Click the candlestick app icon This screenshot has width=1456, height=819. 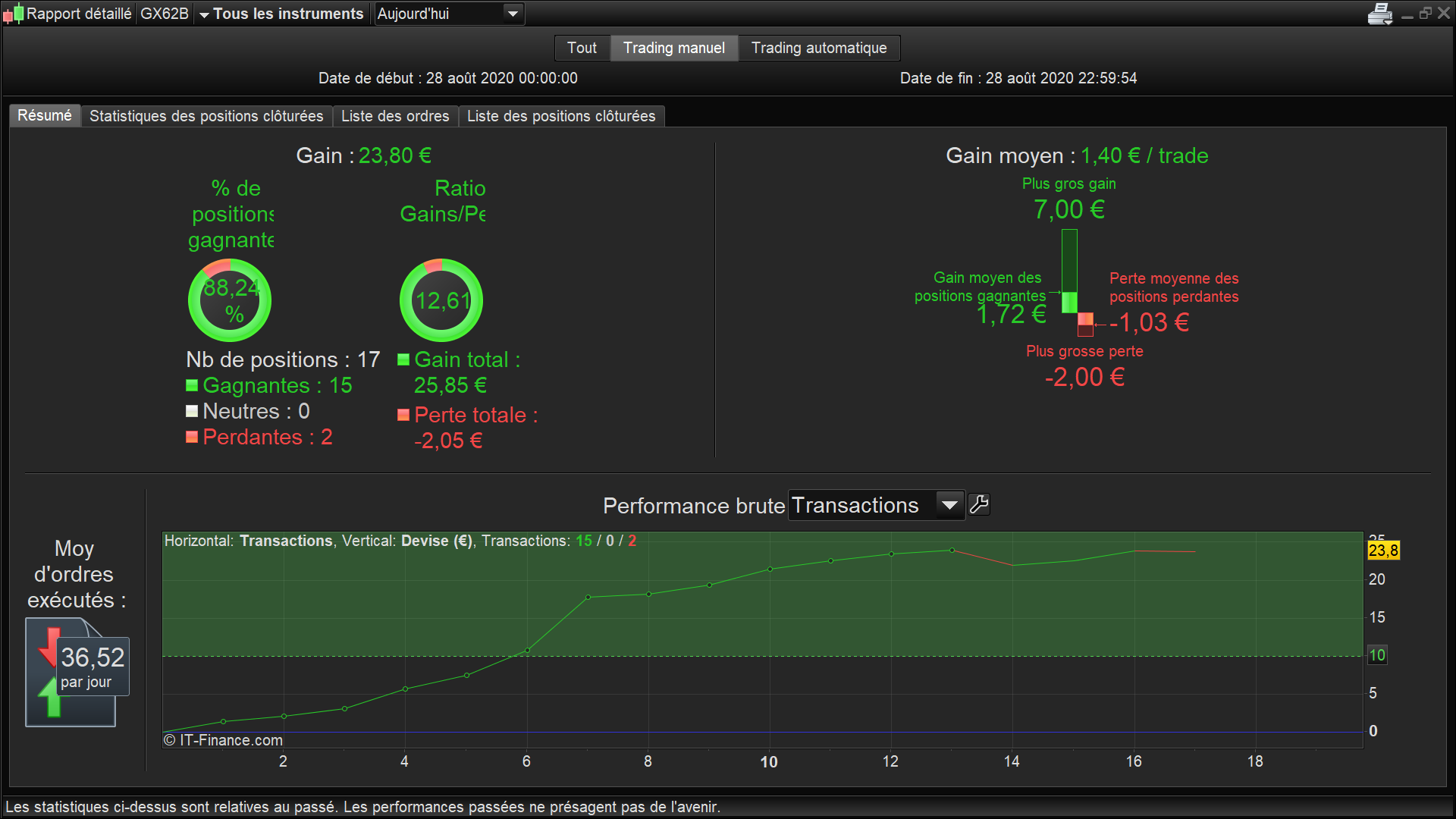point(13,14)
